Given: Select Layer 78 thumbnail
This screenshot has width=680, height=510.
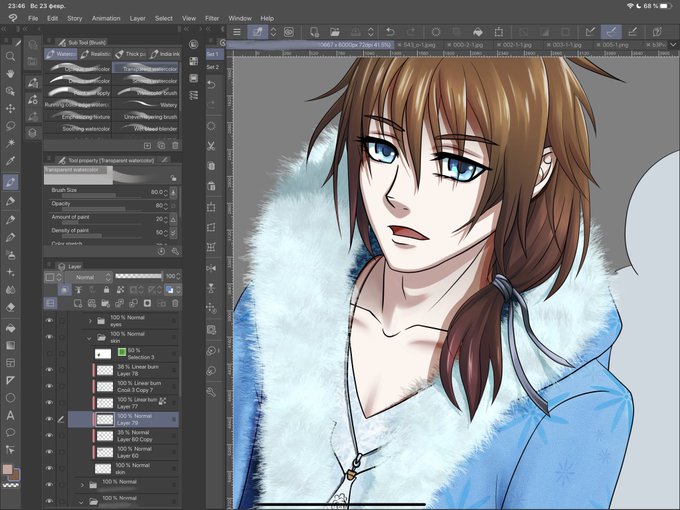Looking at the screenshot, I should tap(105, 370).
